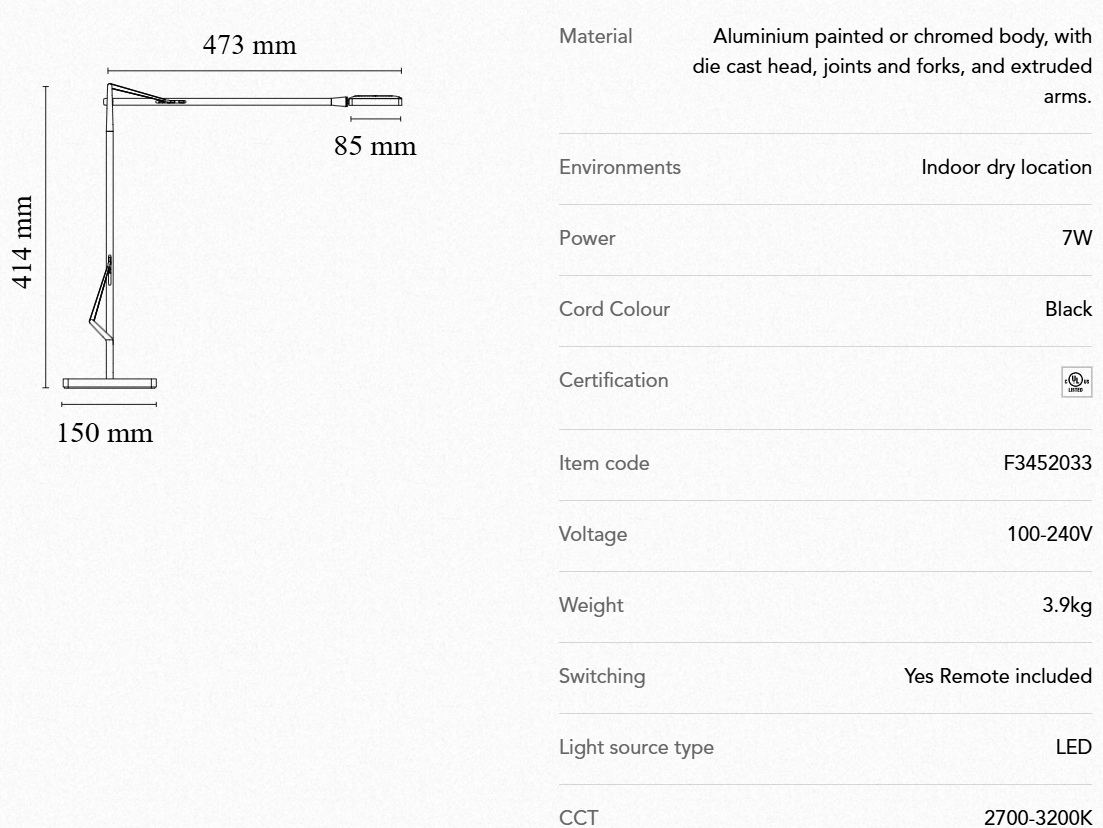1103x828 pixels.
Task: Select the Aluminium material description text
Action: pyautogui.click(x=892, y=67)
